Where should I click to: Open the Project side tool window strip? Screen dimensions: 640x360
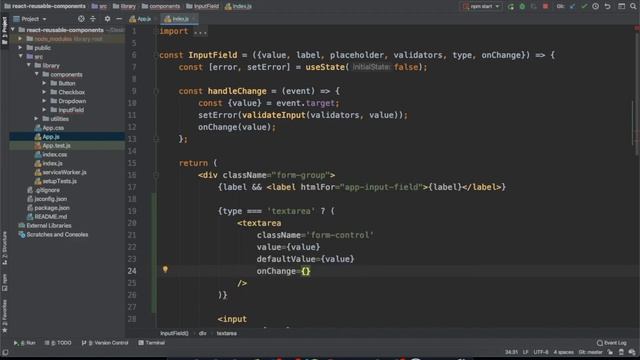tap(4, 31)
